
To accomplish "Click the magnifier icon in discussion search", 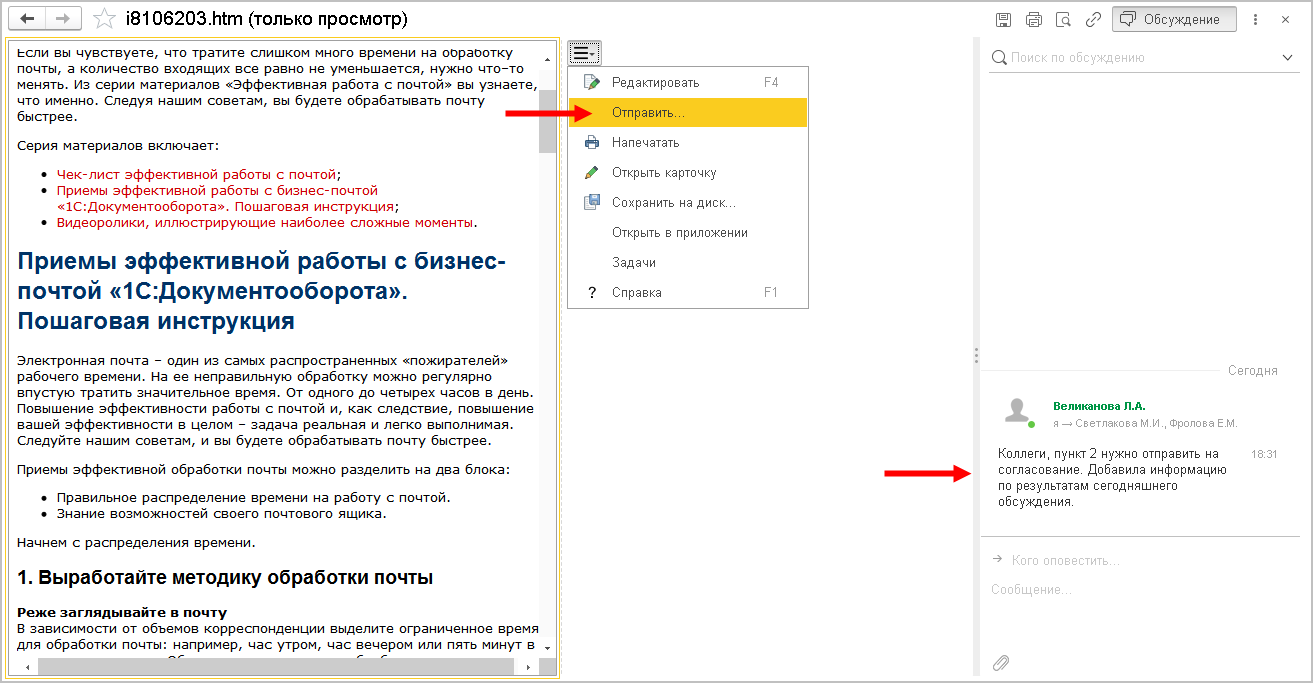I will (998, 58).
